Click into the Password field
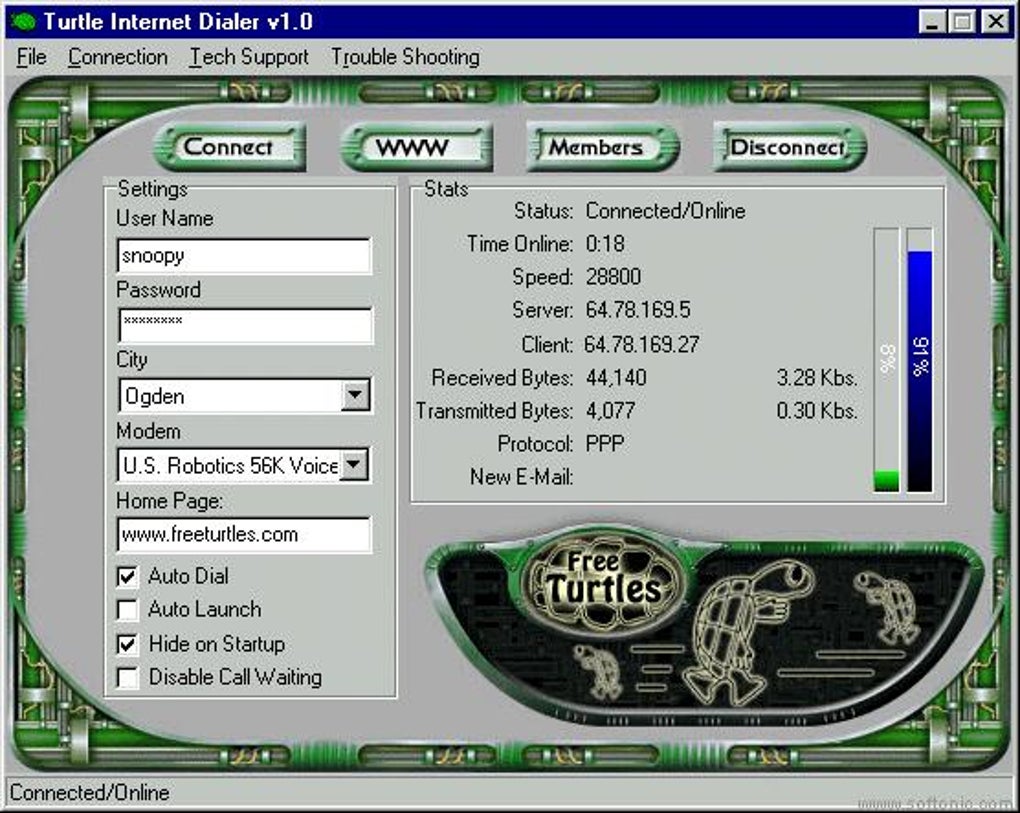Viewport: 1020px width, 813px height. pos(245,325)
